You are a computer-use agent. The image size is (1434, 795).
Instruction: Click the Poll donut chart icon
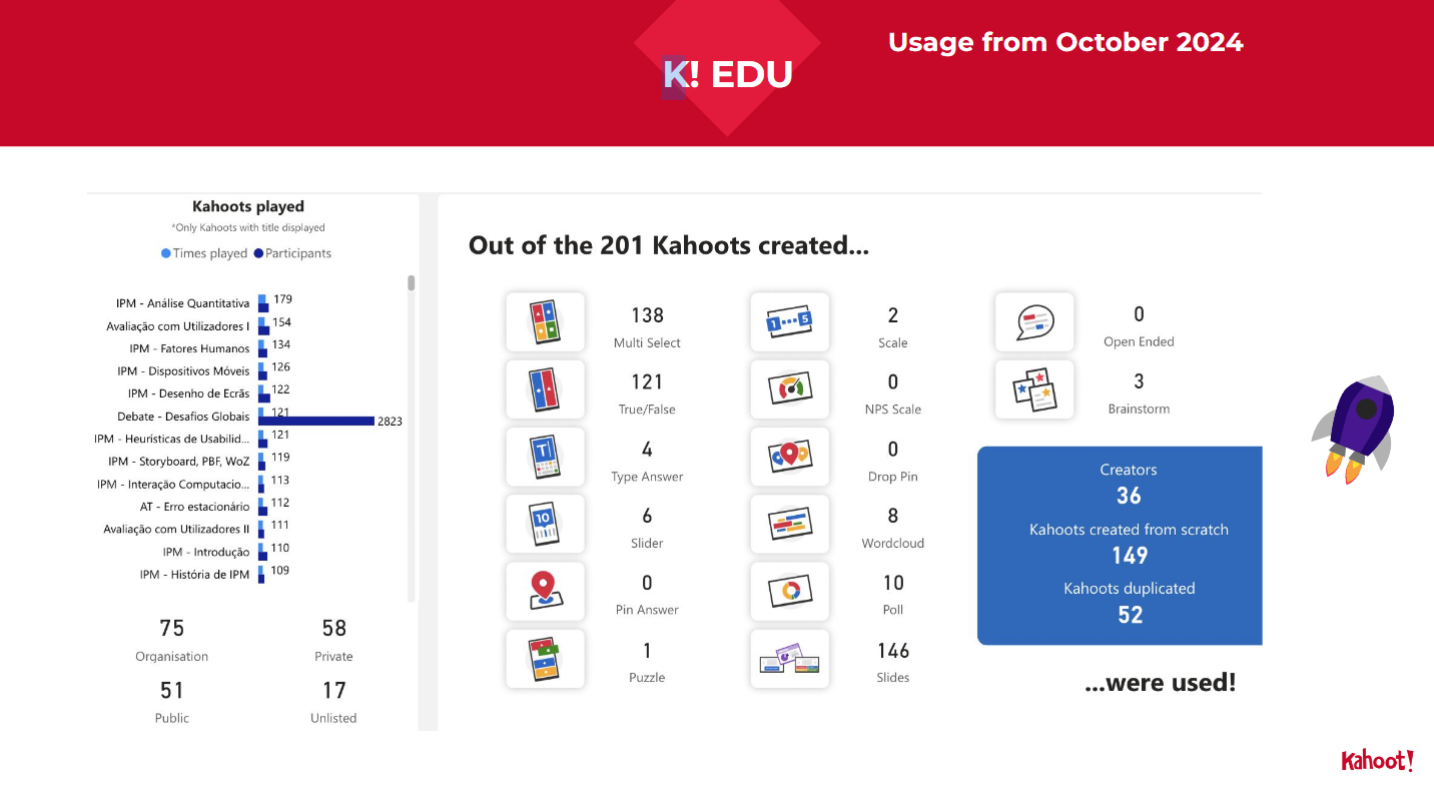click(x=790, y=591)
